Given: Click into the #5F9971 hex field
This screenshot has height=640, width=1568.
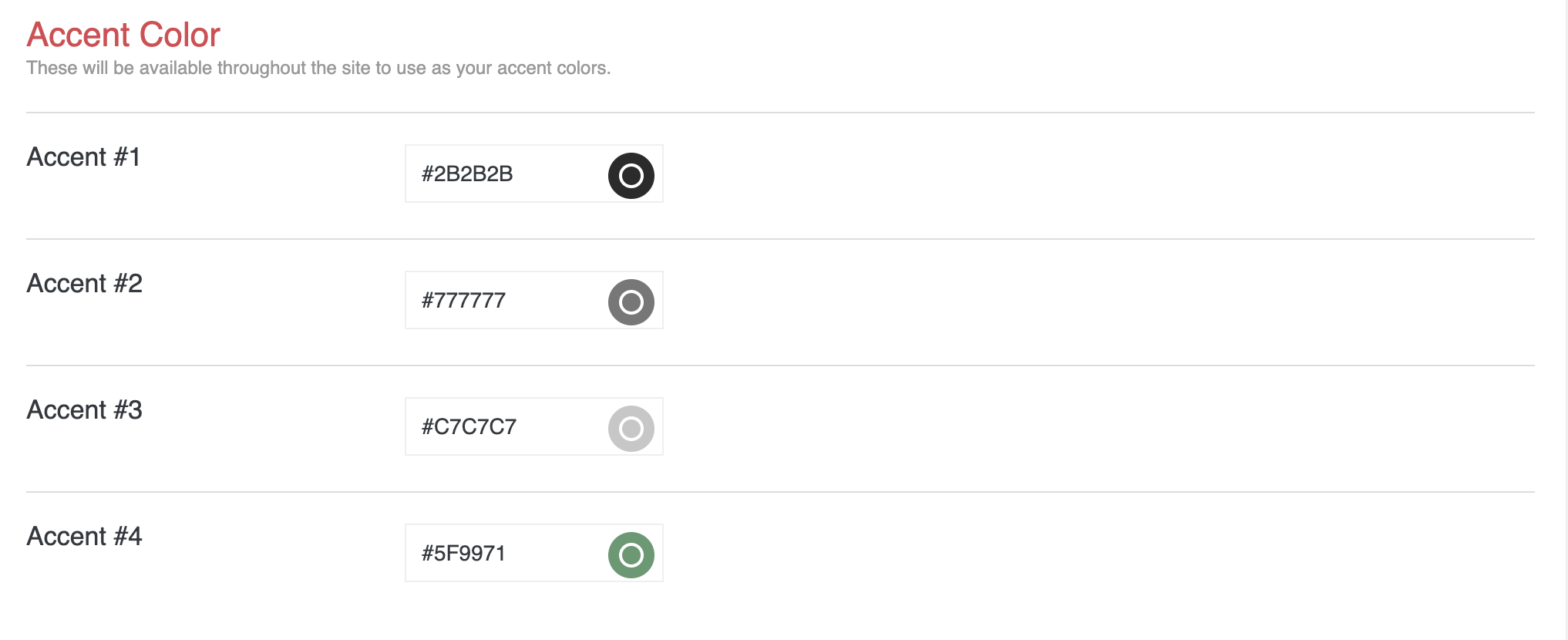Looking at the screenshot, I should (501, 554).
